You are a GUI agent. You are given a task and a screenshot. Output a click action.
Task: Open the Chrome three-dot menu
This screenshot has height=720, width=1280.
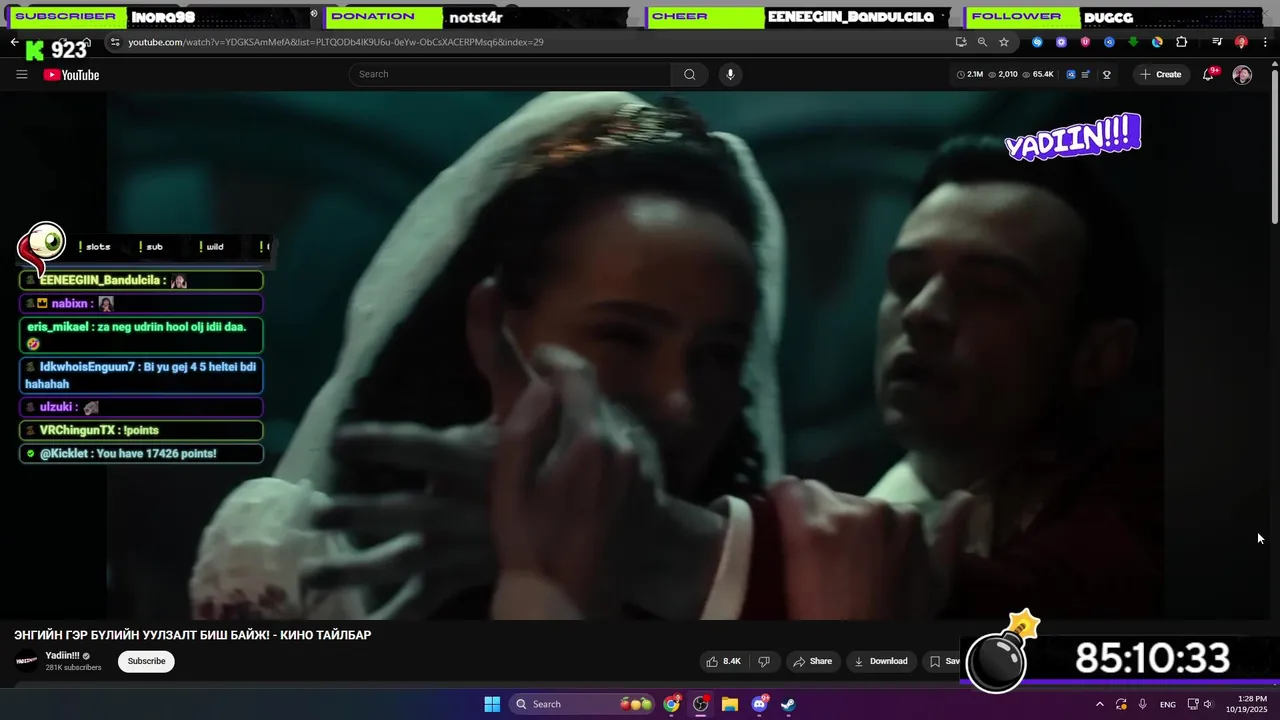[x=1263, y=42]
